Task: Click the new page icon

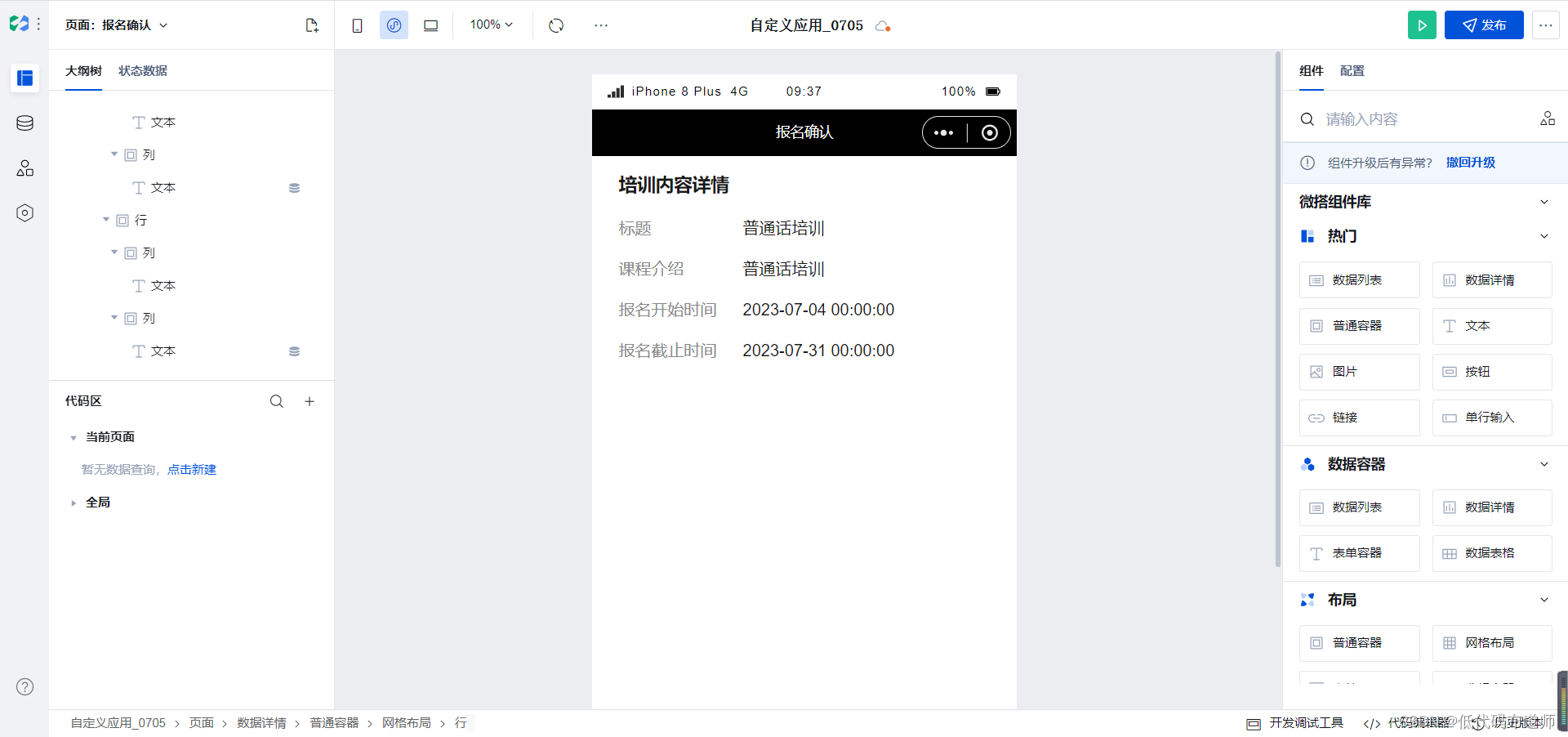Action: [x=312, y=25]
